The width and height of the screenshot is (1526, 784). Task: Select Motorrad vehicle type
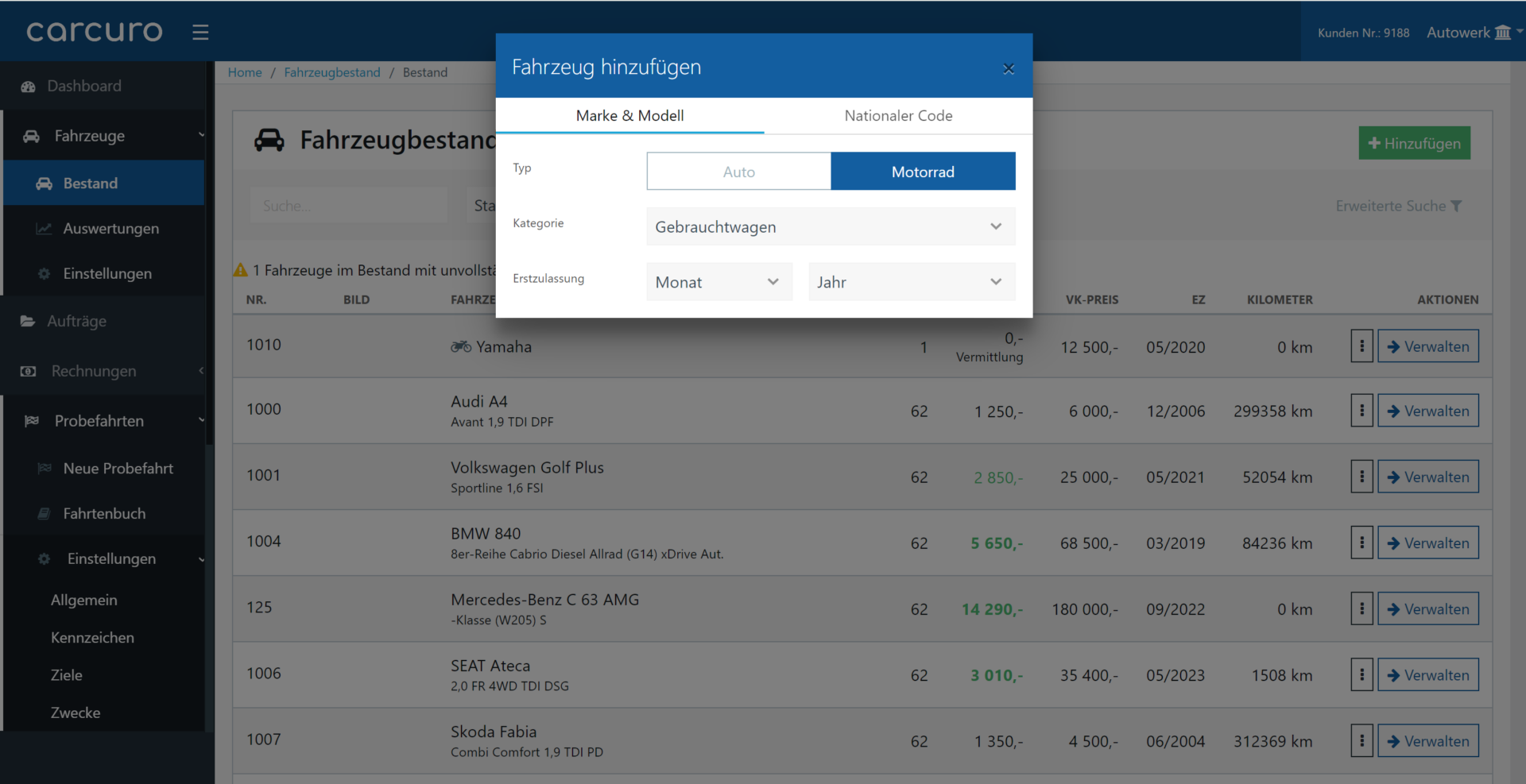(923, 172)
